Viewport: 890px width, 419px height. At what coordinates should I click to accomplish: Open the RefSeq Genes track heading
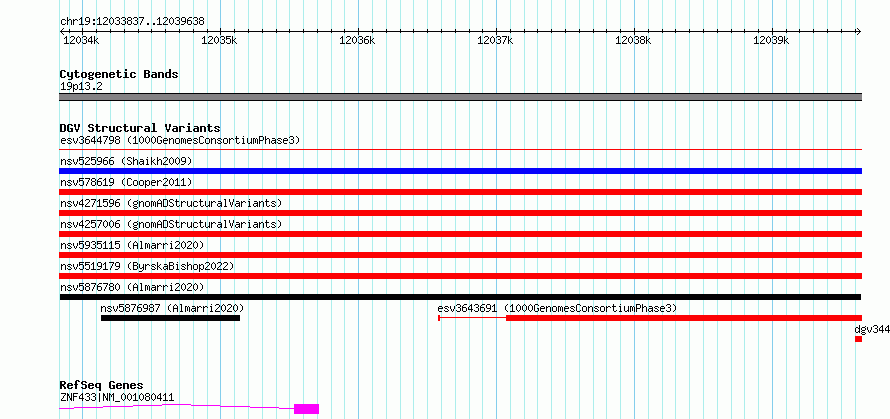(102, 386)
